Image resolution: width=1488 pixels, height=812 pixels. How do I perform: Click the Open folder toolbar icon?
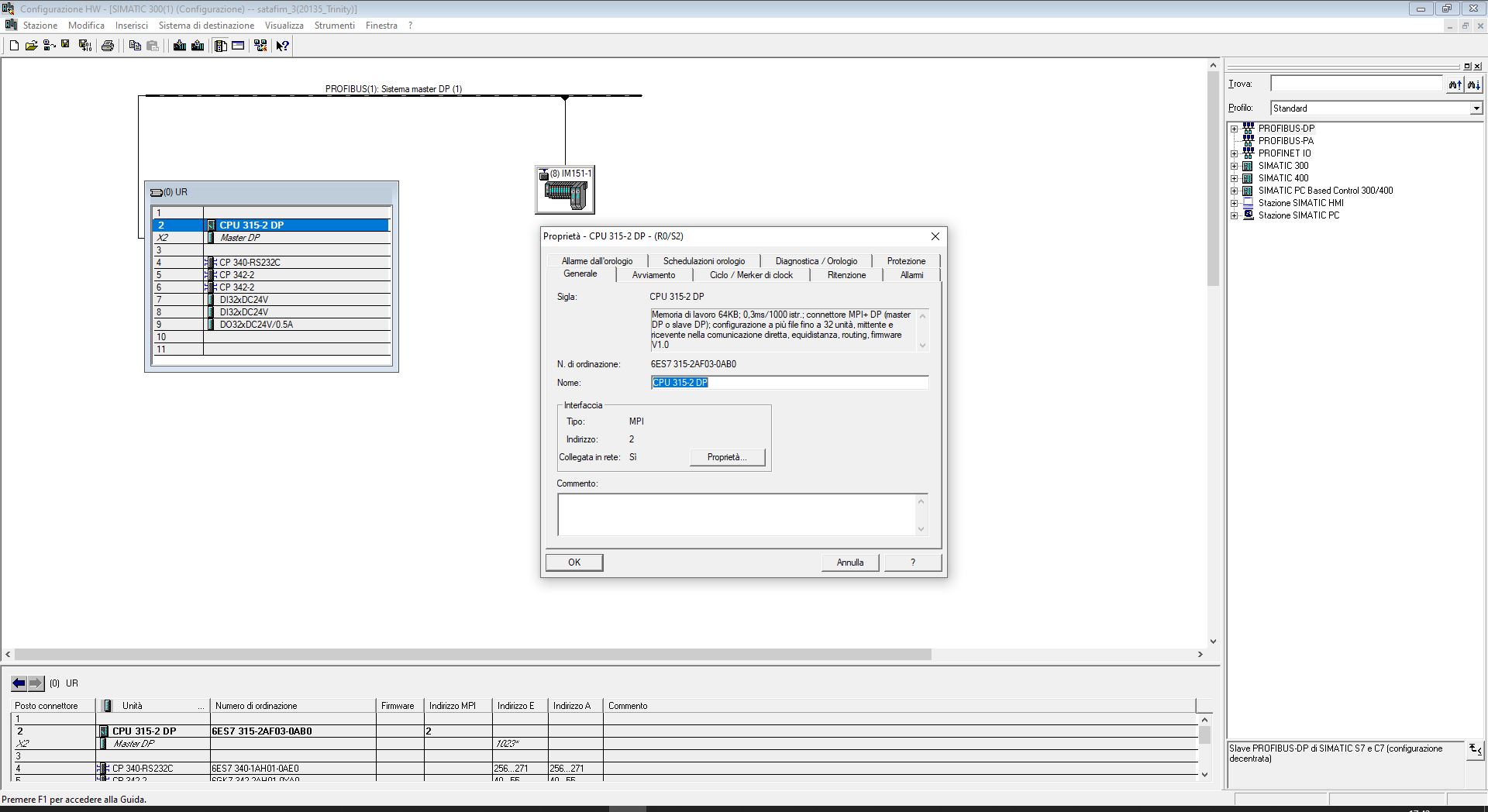31,46
